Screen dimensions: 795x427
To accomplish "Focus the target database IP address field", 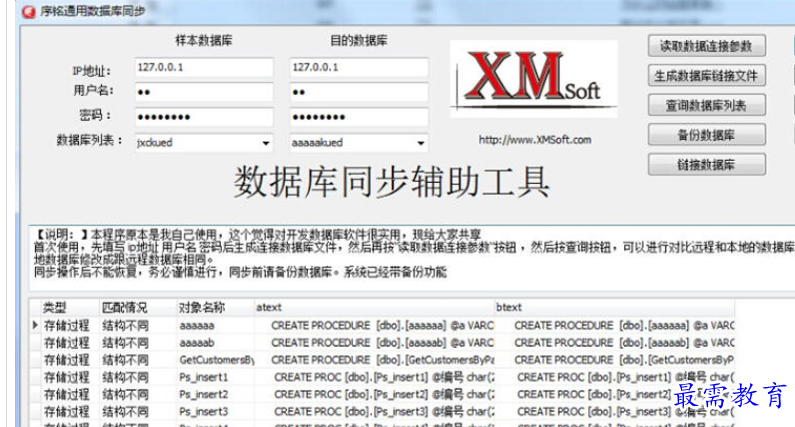I will pyautogui.click(x=359, y=67).
